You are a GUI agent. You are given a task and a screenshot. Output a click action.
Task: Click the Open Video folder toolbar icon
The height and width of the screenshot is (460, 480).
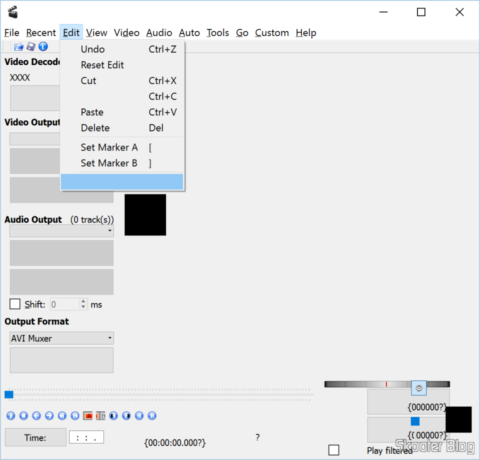tap(19, 47)
